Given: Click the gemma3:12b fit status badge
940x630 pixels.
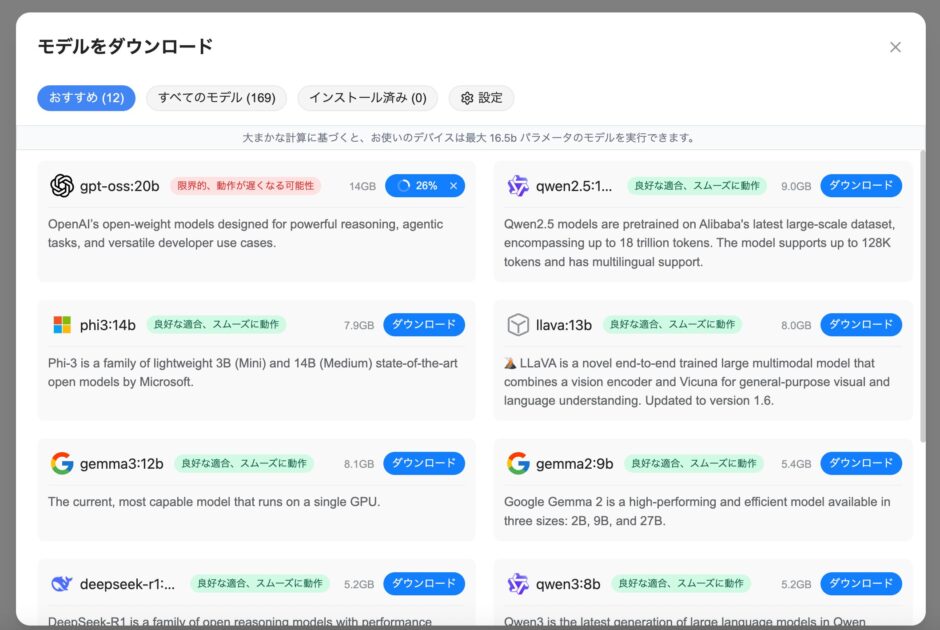Looking at the screenshot, I should pos(244,464).
